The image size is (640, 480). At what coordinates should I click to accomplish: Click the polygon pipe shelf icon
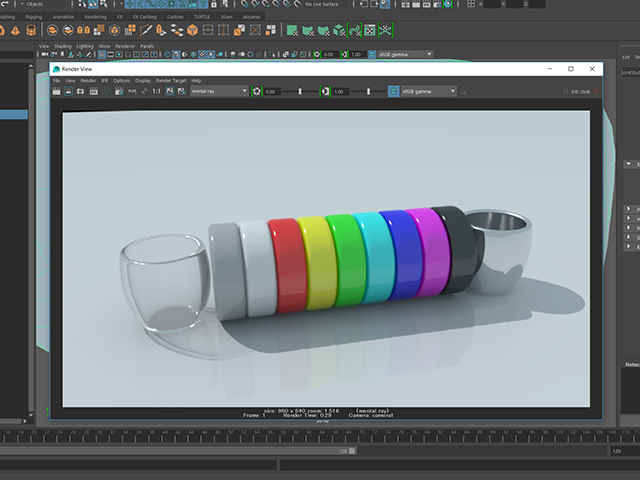[31, 31]
